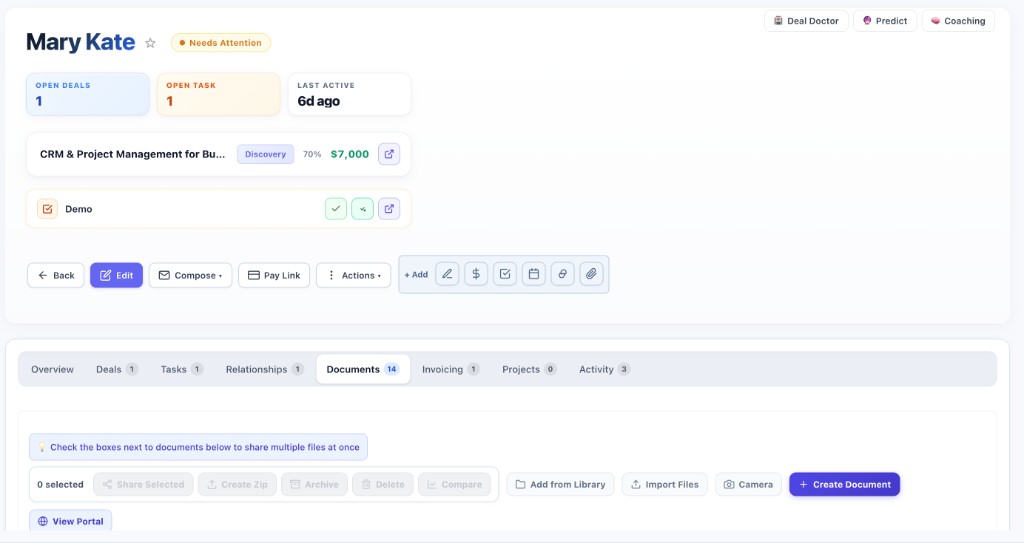Click the Demo task checkbox icon
Viewport: 1024px width, 543px height.
point(47,209)
